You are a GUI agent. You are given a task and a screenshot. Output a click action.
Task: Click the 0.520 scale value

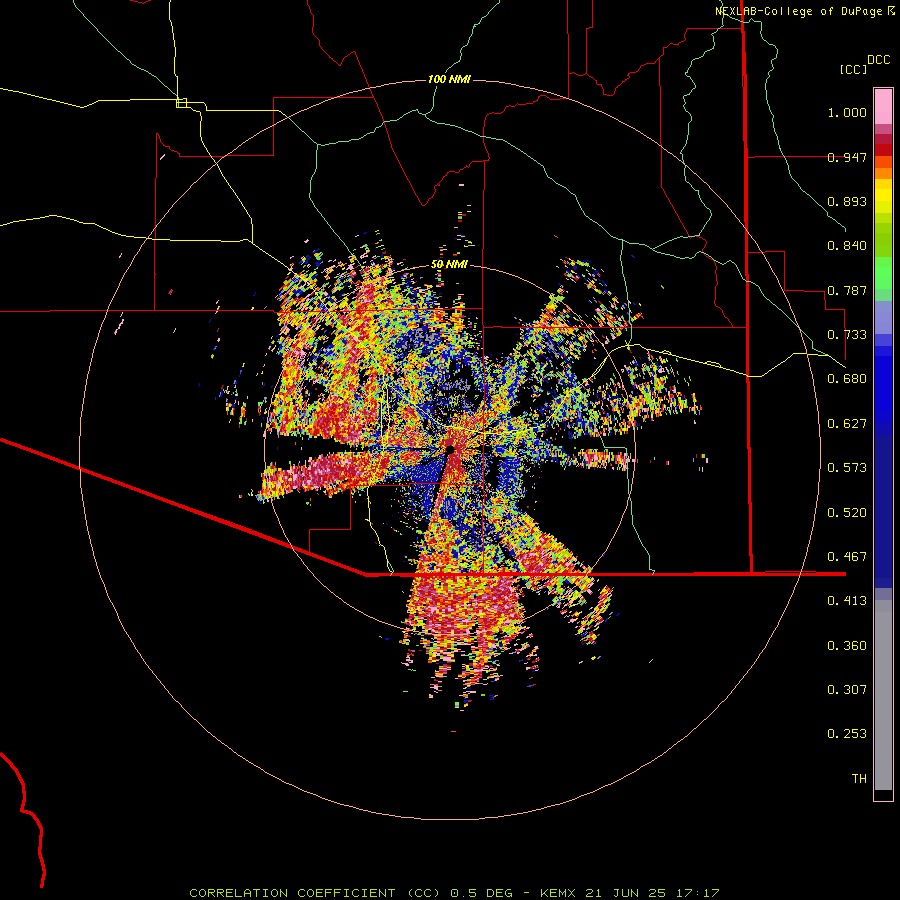point(847,513)
